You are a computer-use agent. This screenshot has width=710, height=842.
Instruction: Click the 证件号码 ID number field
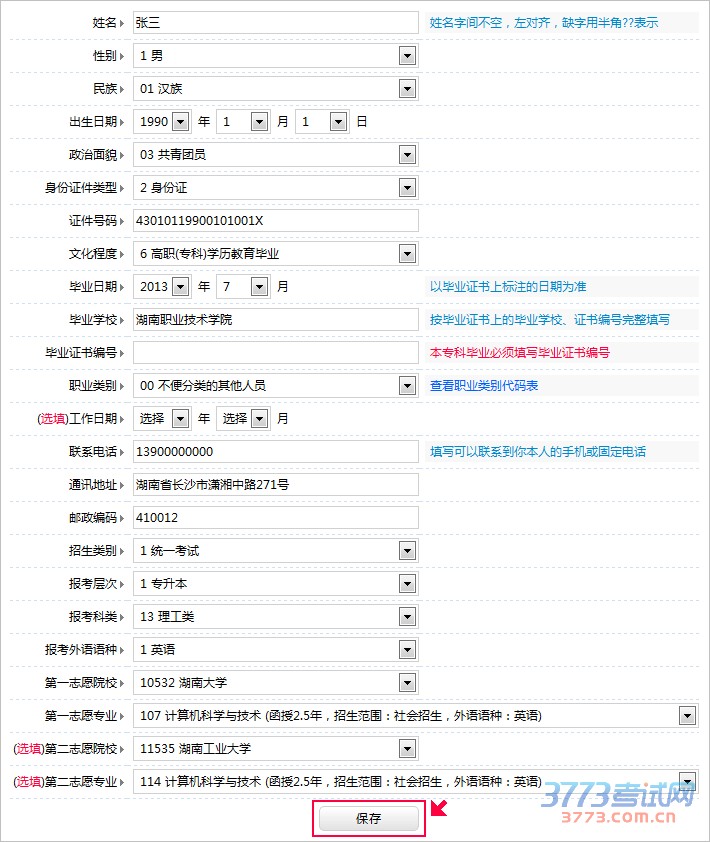click(275, 221)
